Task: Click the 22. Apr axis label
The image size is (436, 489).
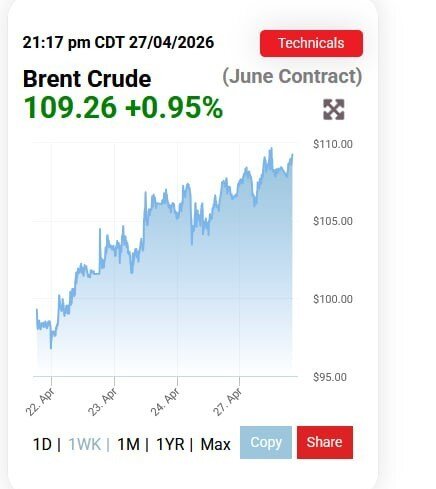Action: 40,401
